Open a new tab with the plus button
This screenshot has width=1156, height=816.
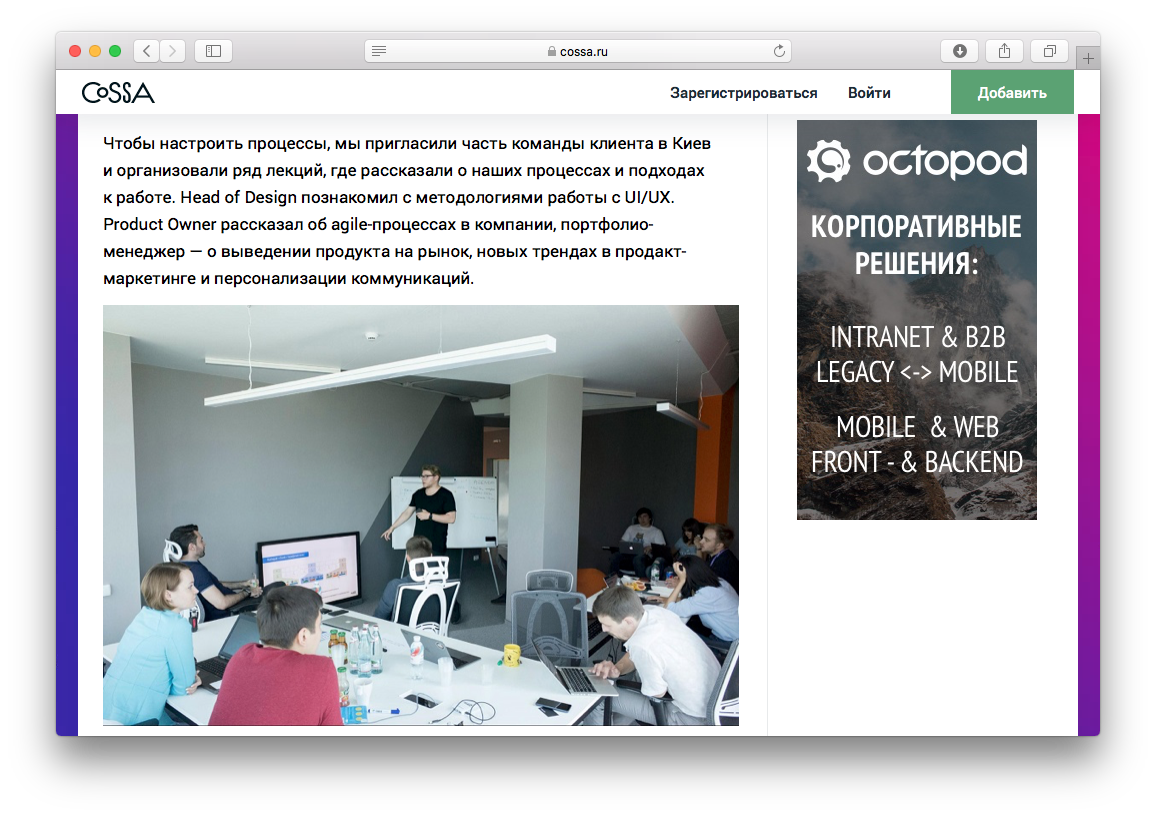coord(1088,58)
